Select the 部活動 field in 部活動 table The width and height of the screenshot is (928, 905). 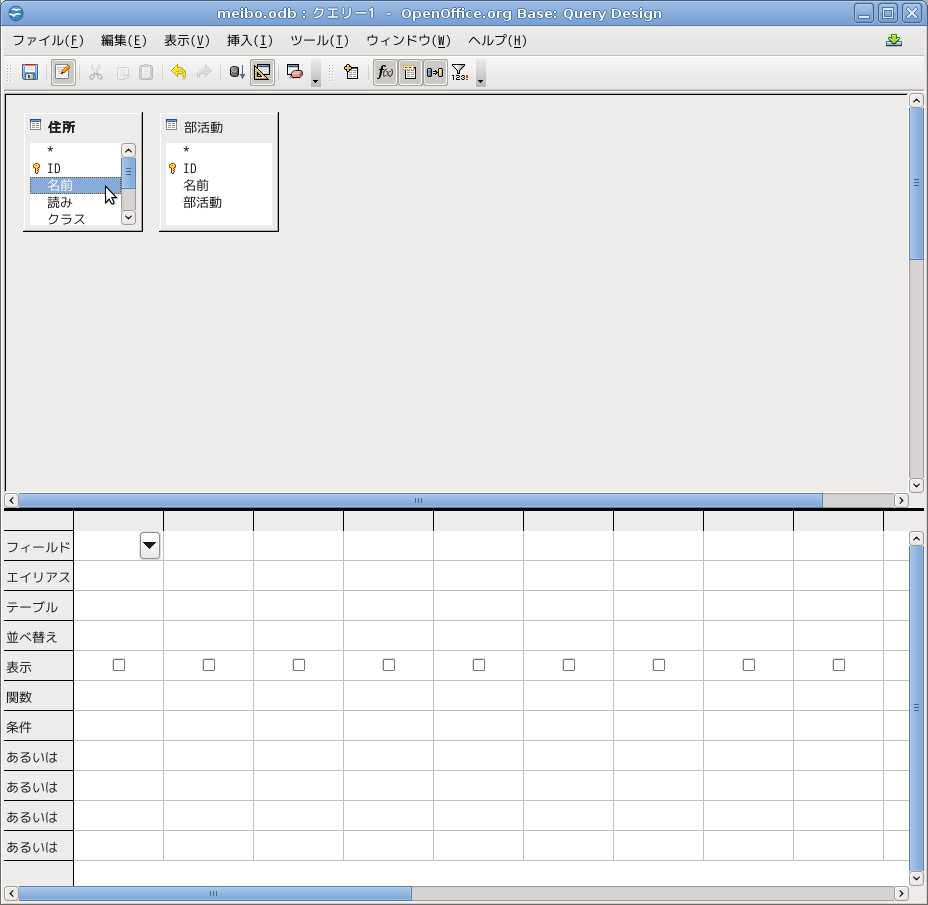[202, 202]
